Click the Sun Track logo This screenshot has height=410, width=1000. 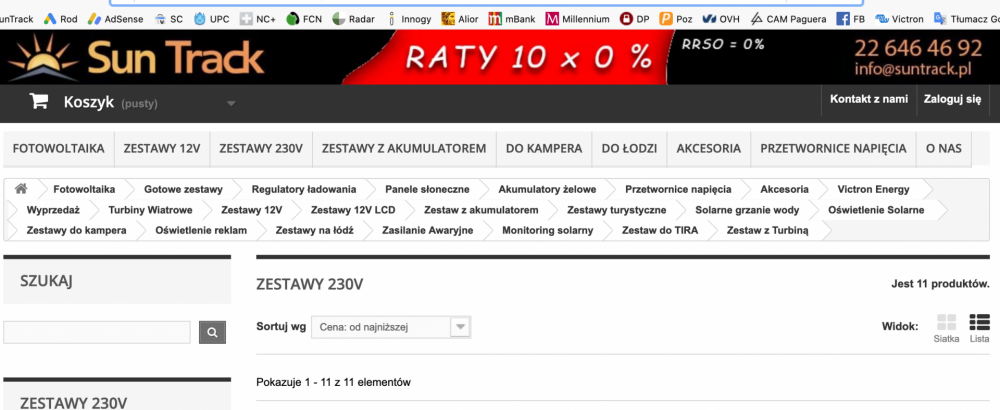pos(136,56)
